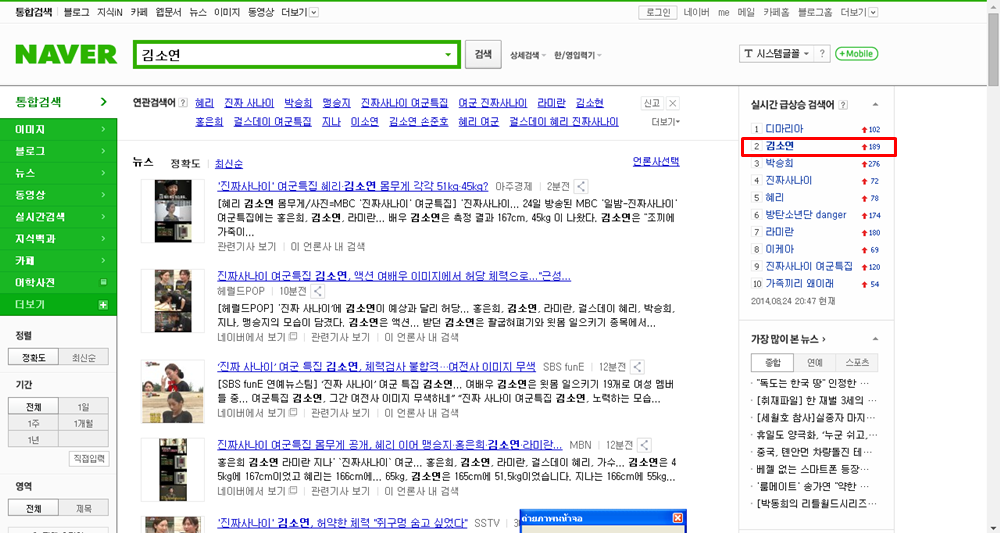Image resolution: width=1000 pixels, height=533 pixels.
Task: Open the search box suggestion dropdown arrow
Action: click(x=448, y=55)
